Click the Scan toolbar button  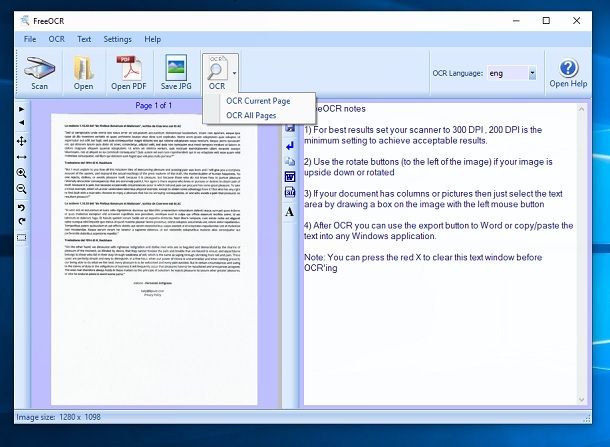(x=40, y=73)
